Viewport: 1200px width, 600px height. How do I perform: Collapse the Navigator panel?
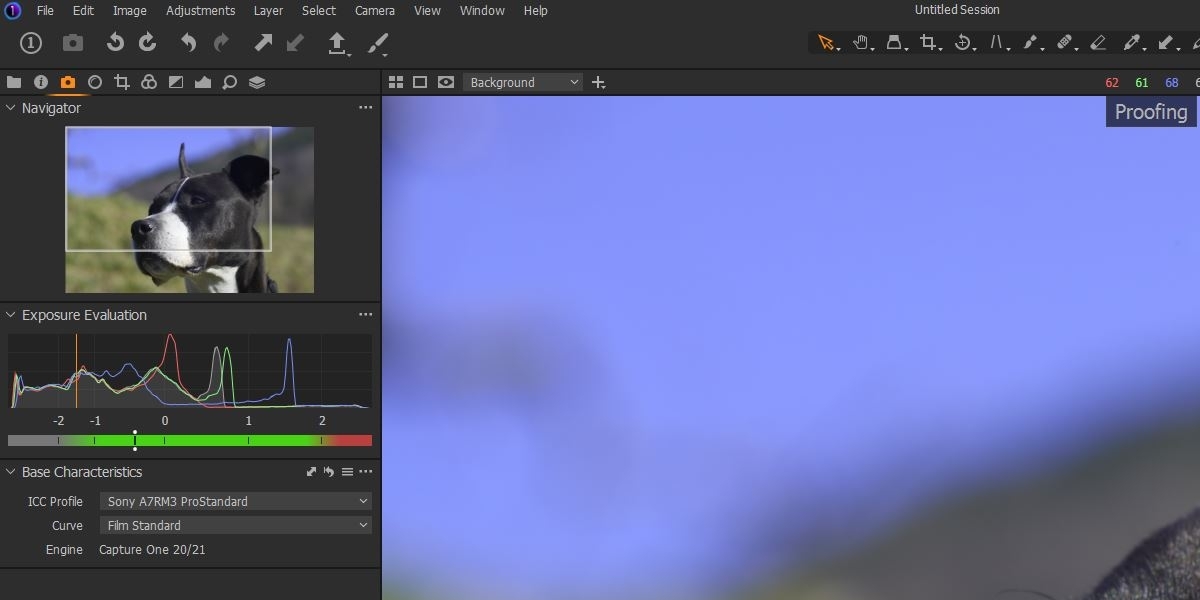click(x=11, y=108)
